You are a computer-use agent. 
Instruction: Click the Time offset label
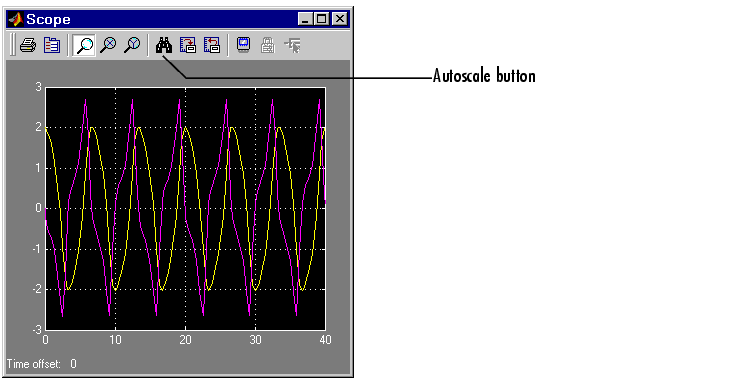tap(34, 364)
